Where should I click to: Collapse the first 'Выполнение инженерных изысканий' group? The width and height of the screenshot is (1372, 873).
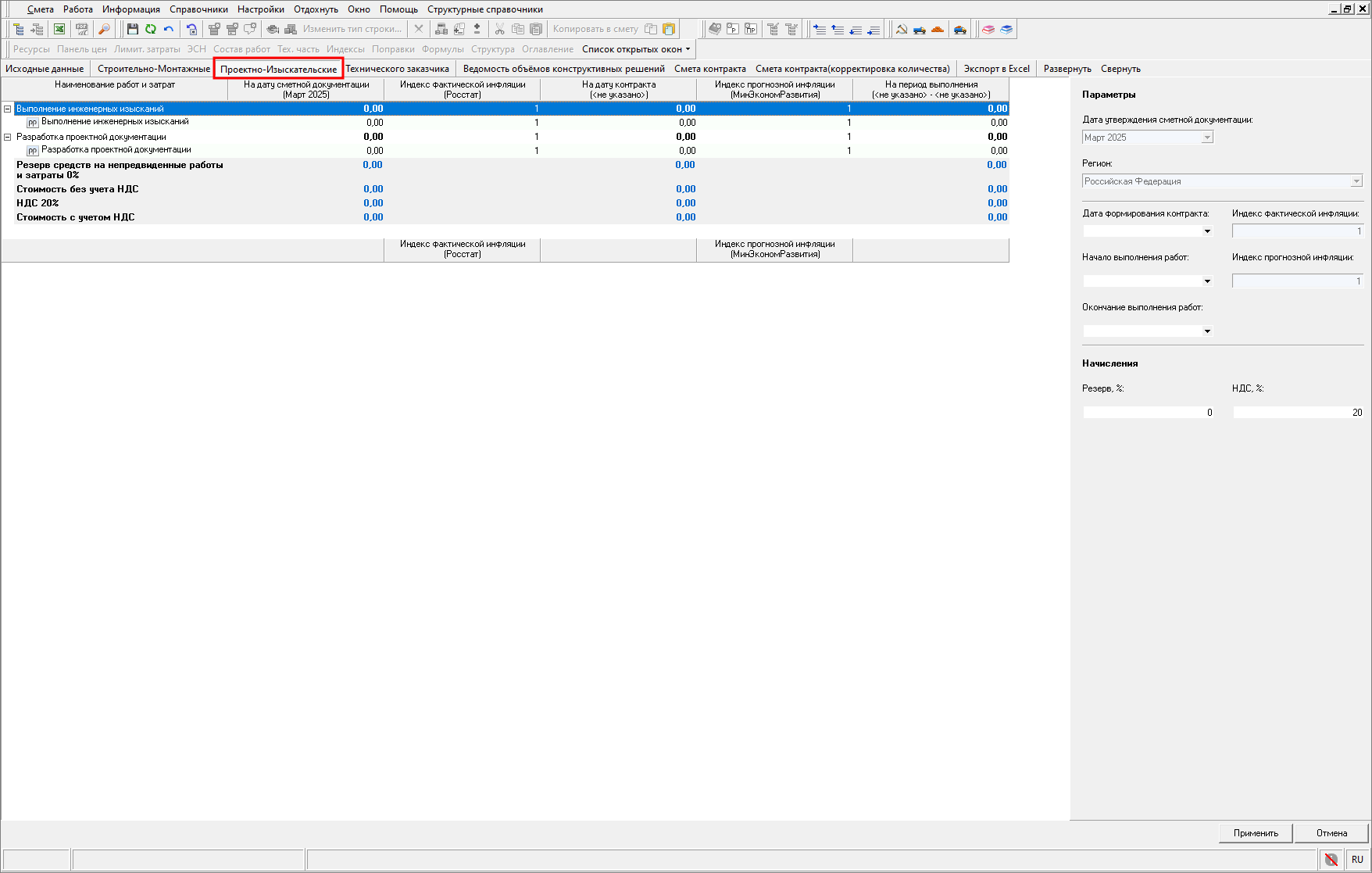[8, 109]
